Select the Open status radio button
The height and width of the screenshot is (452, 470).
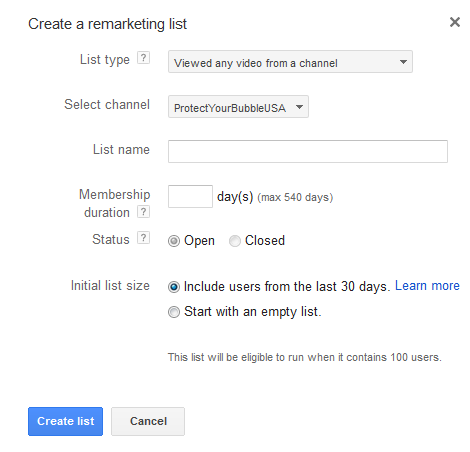point(174,241)
